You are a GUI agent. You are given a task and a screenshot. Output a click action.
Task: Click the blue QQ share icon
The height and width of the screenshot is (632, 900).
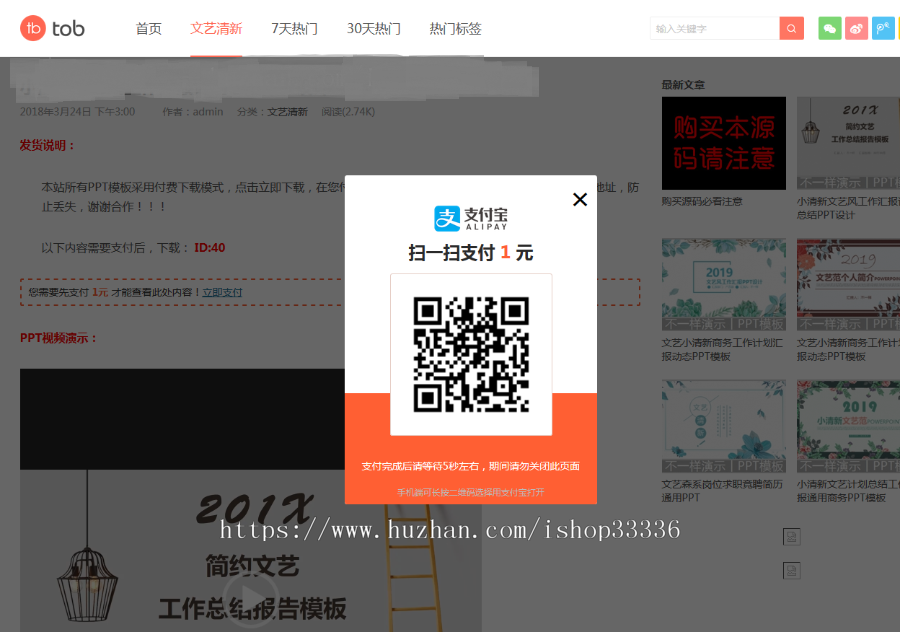(881, 28)
